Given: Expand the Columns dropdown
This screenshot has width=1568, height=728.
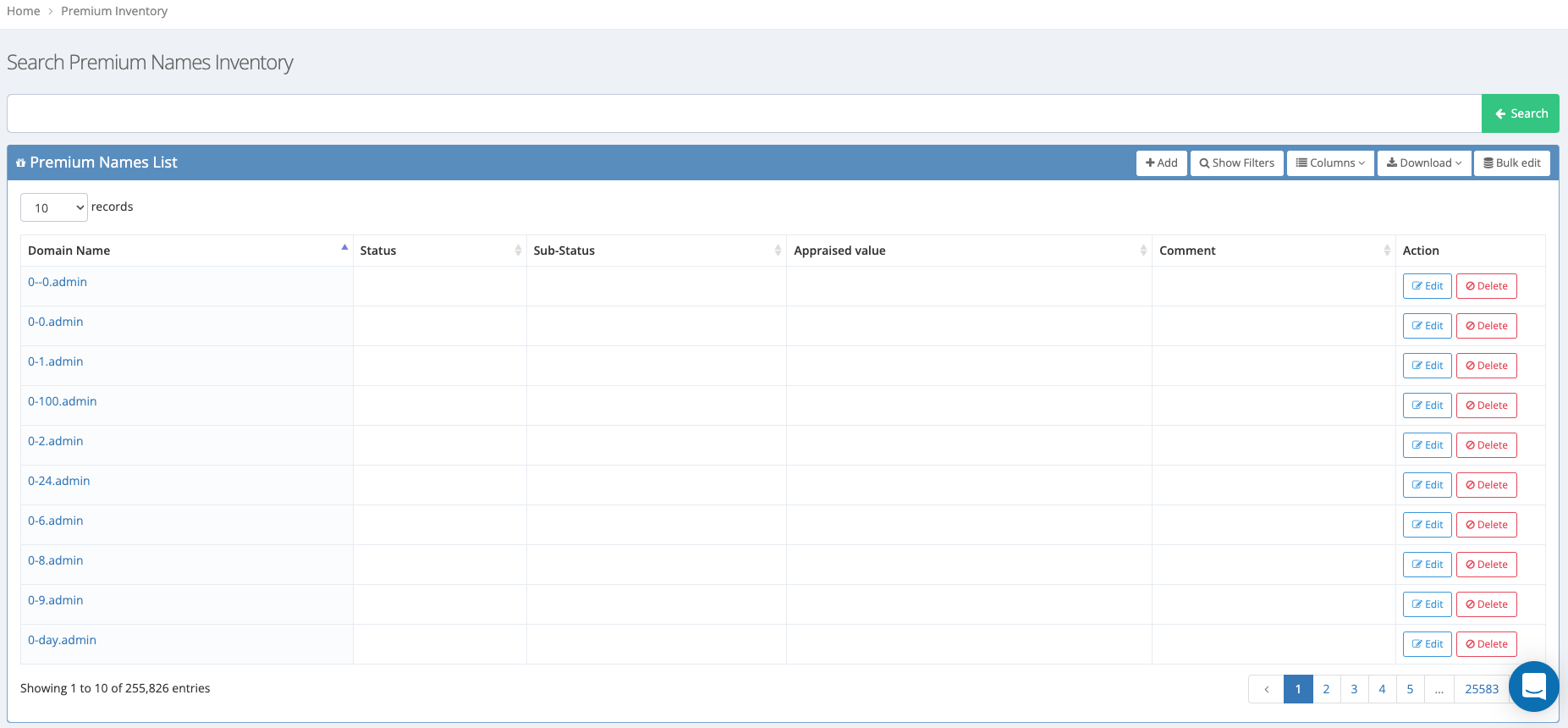Looking at the screenshot, I should tap(1330, 163).
